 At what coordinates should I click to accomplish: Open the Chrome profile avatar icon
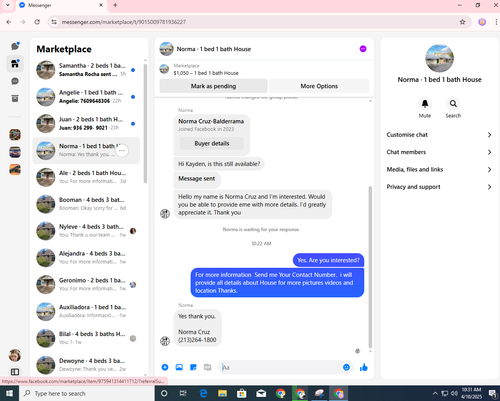click(482, 22)
